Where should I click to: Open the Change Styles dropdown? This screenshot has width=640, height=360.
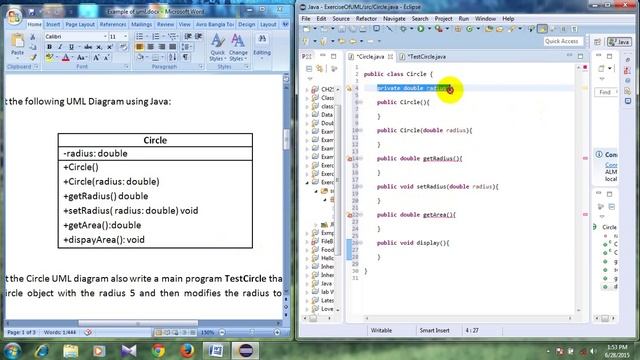[x=238, y=47]
